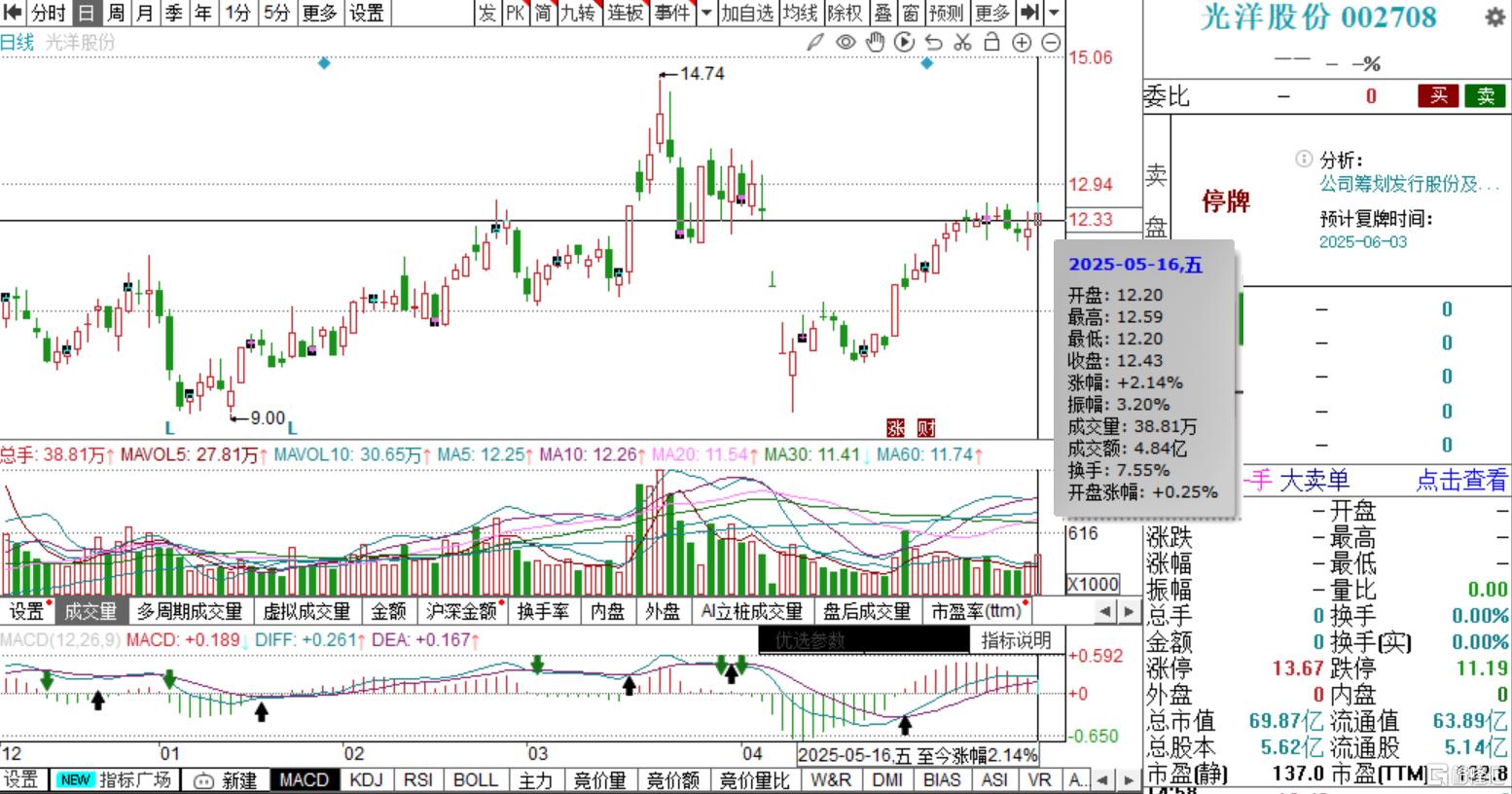Select the 5分 five-minute period

(276, 13)
